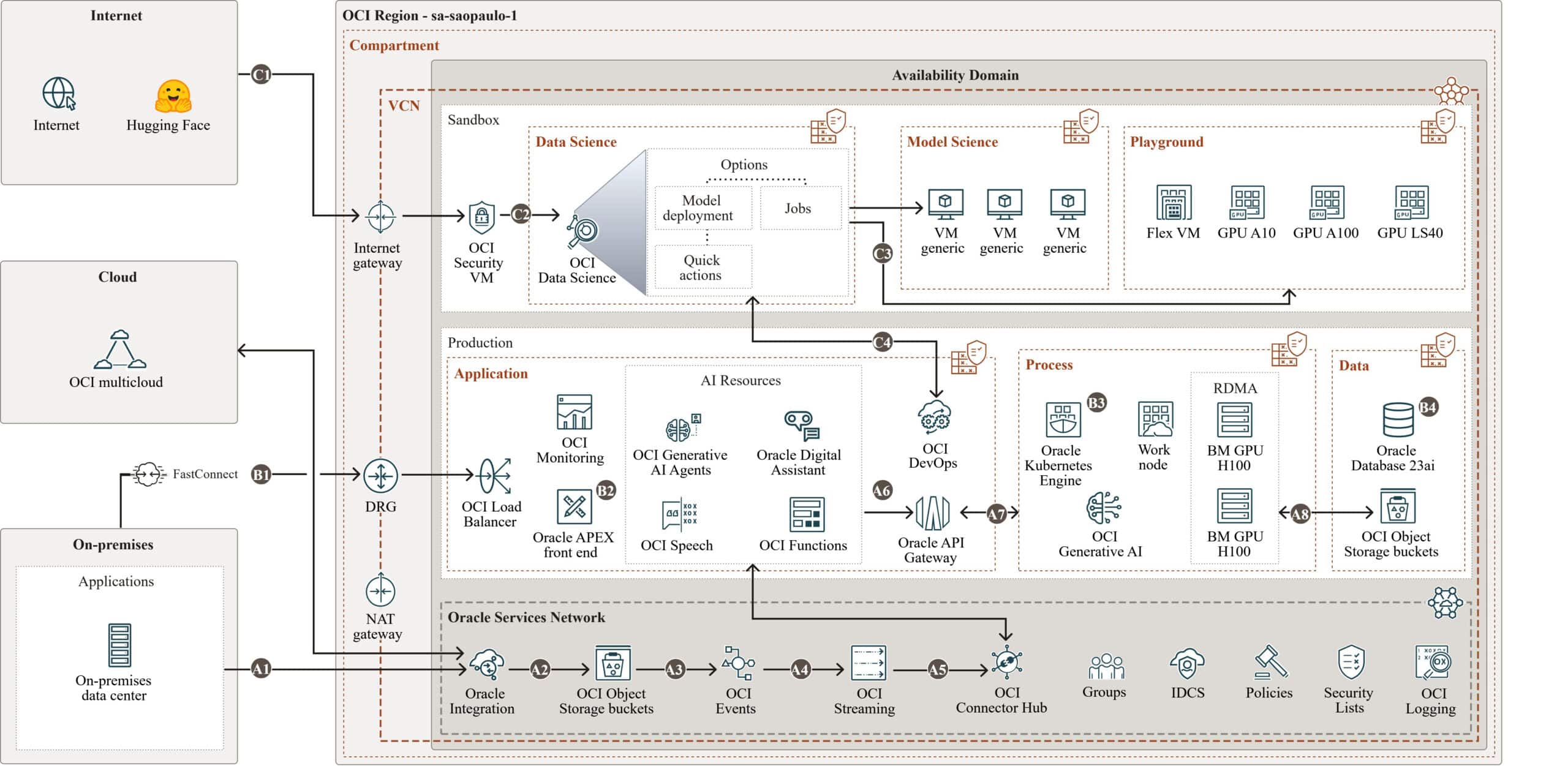This screenshot has width=1568, height=766.
Task: Select the Work node icon
Action: [x=1155, y=419]
